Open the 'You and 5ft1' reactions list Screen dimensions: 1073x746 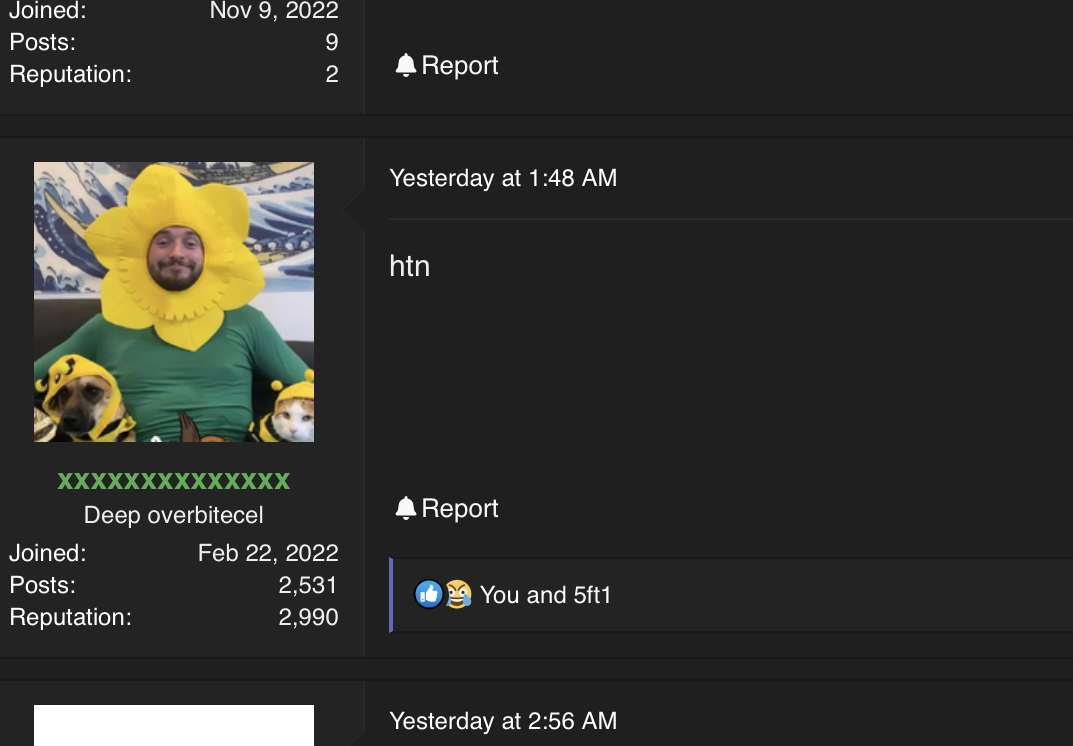point(545,595)
